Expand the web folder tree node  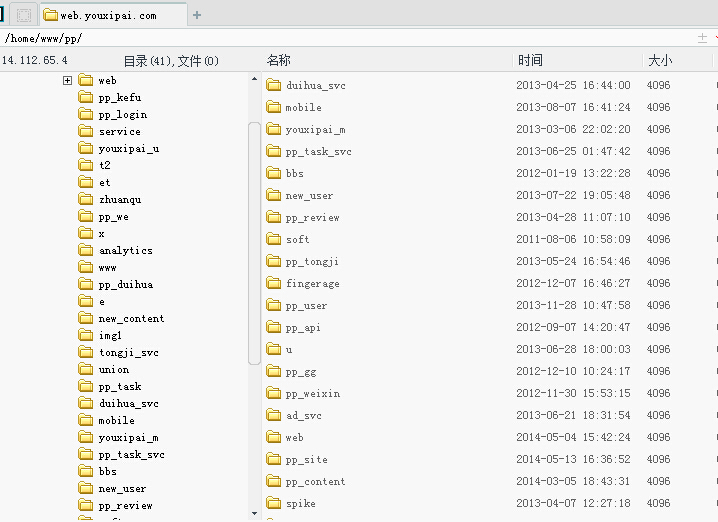point(67,81)
